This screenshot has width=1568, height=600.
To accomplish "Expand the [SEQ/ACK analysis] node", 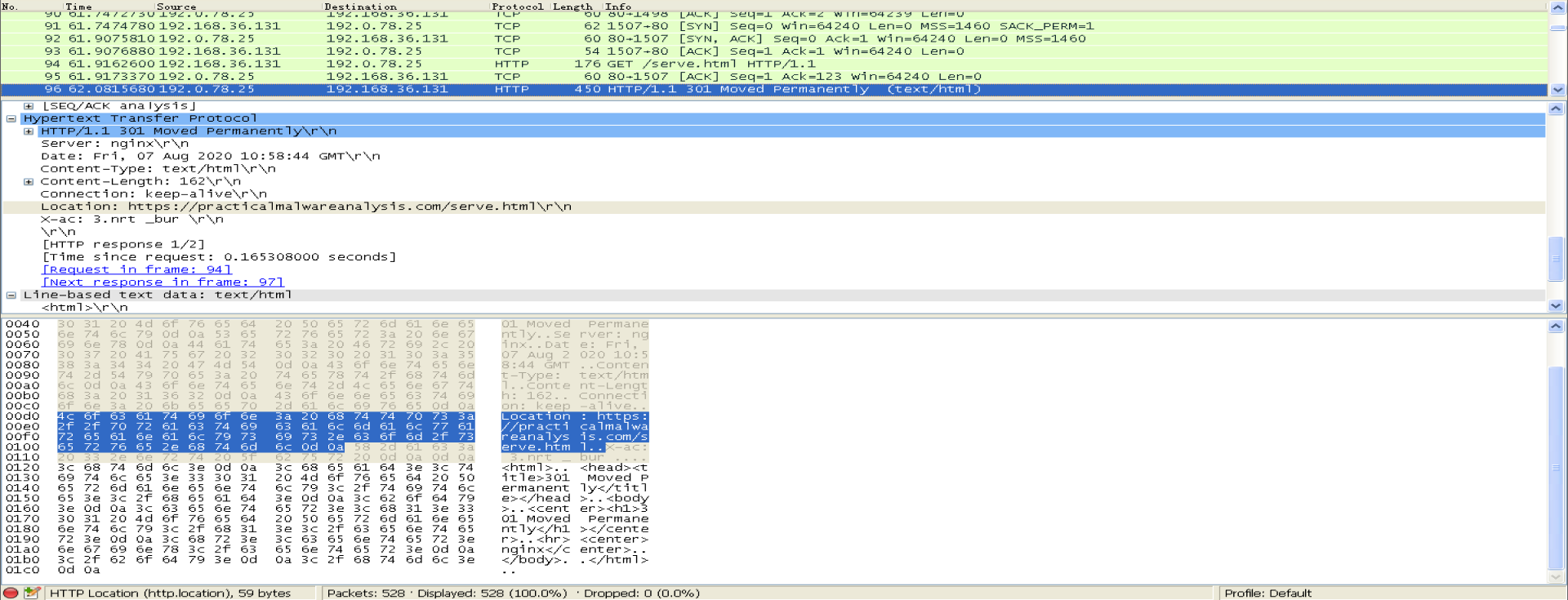I will [x=29, y=106].
